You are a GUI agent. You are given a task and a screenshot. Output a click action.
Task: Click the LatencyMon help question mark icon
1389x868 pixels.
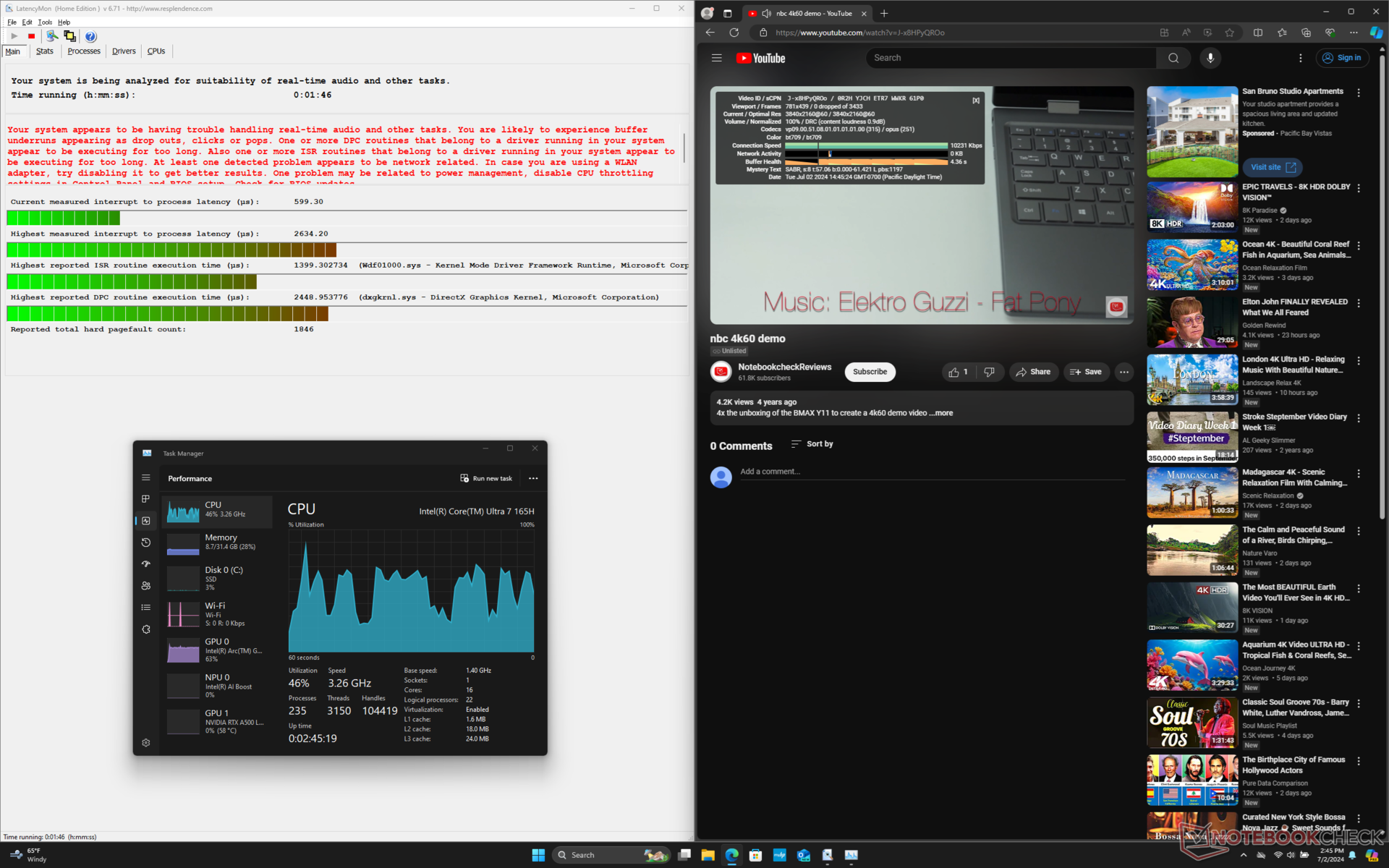90,36
